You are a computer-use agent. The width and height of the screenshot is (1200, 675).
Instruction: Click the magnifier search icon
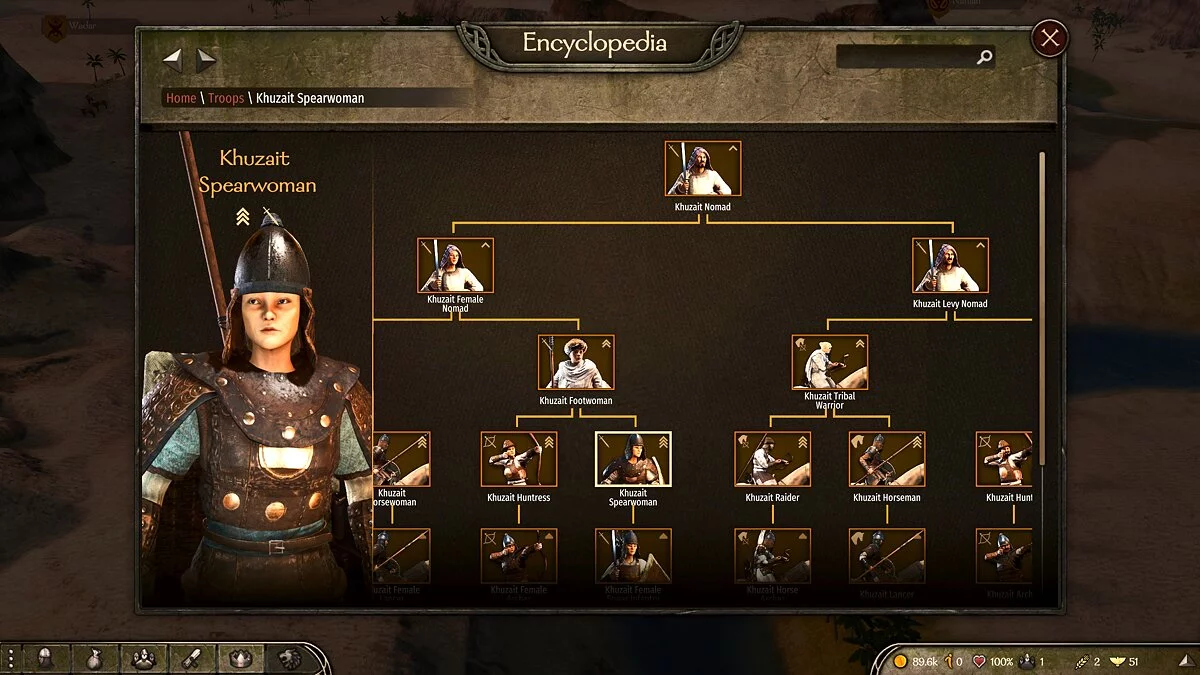click(x=984, y=58)
